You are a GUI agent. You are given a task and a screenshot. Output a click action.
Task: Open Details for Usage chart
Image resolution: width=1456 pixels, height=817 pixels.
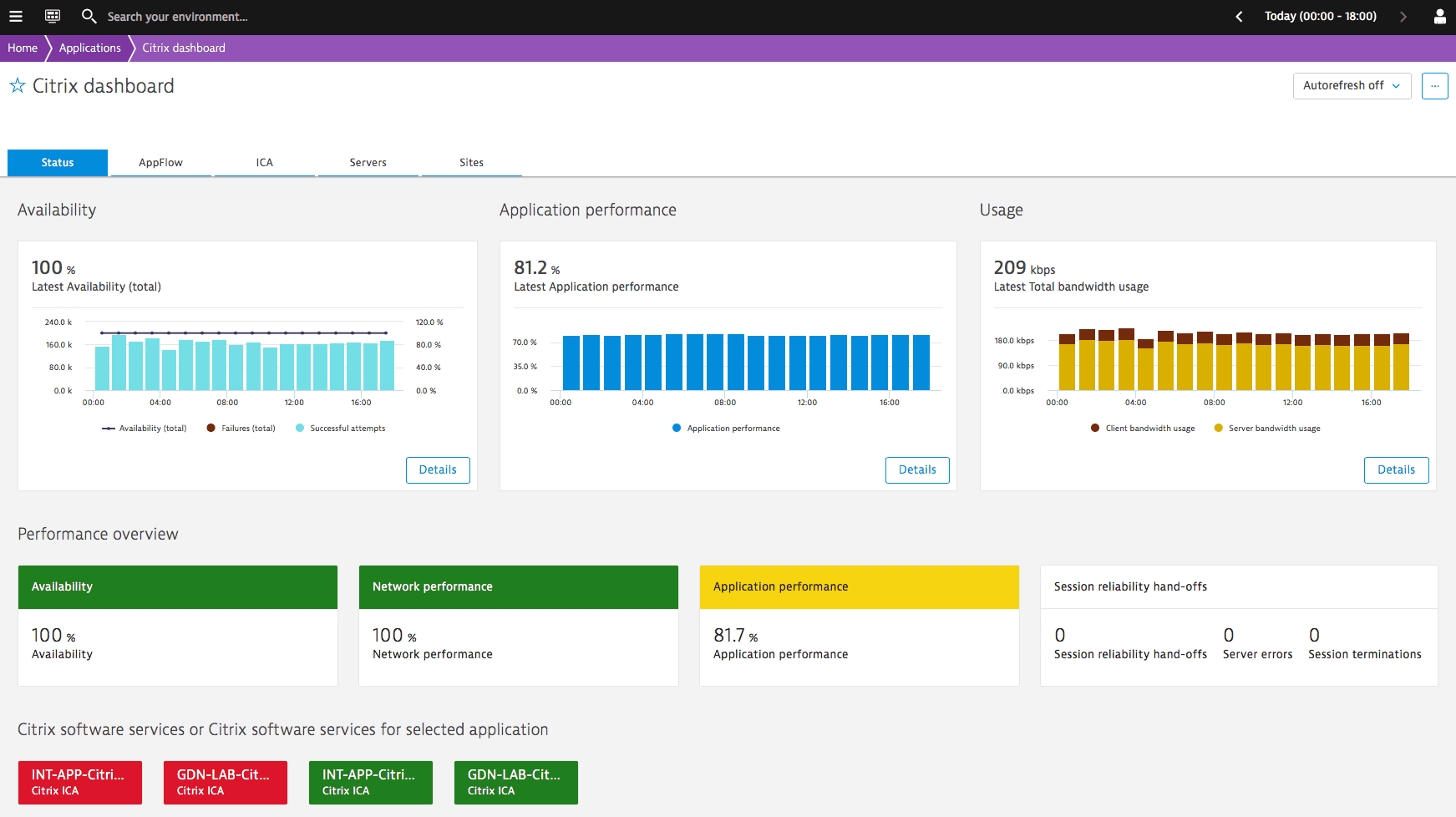[1397, 470]
